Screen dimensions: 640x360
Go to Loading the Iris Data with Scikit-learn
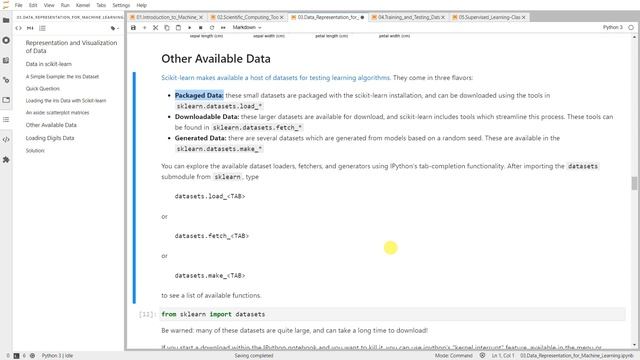tap(66, 100)
